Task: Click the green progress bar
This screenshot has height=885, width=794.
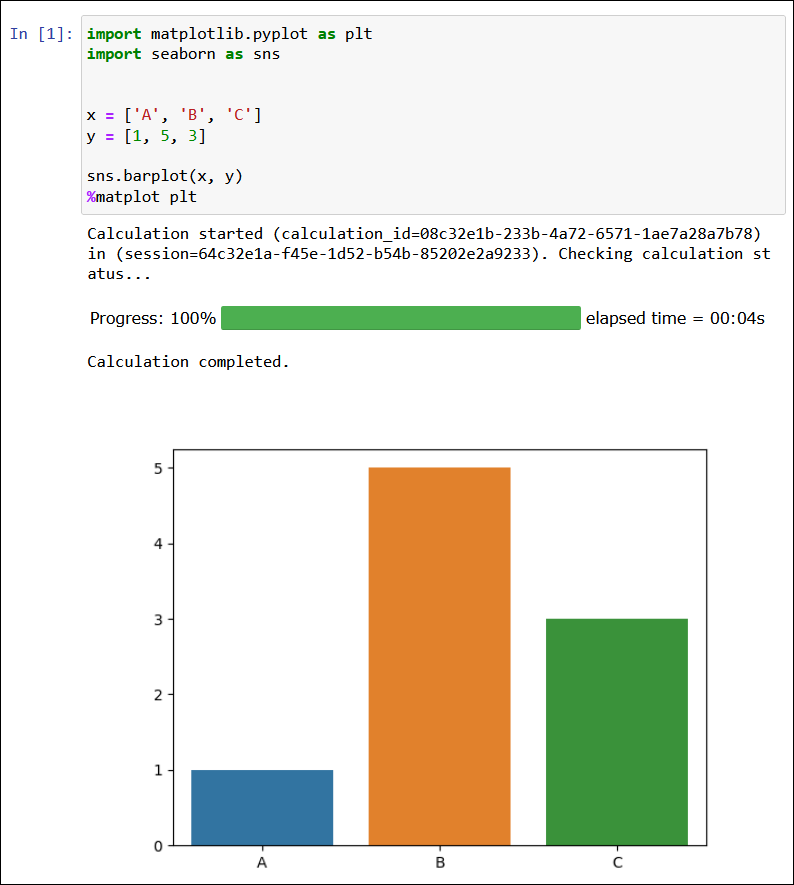Action: click(x=400, y=318)
